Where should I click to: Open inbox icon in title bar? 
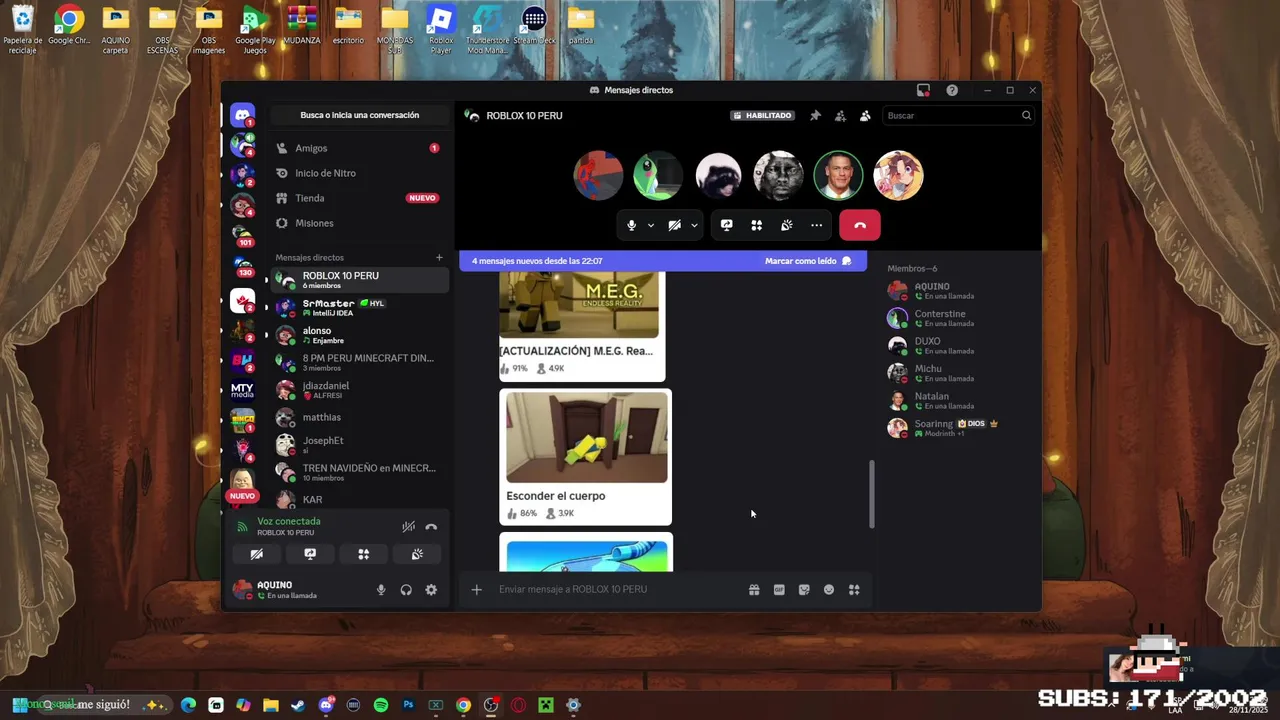[x=923, y=90]
